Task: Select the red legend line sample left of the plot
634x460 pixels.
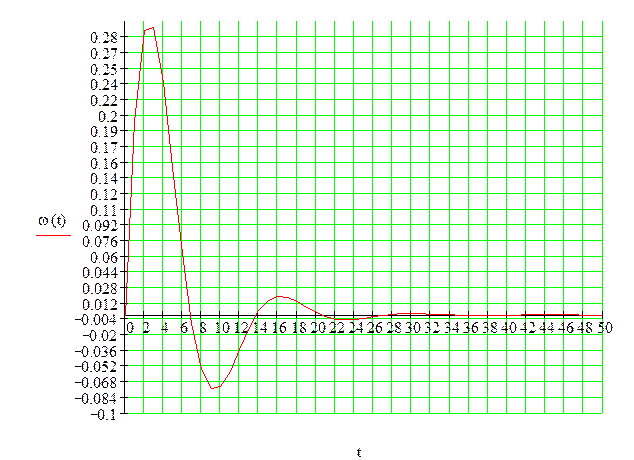Action: point(54,235)
